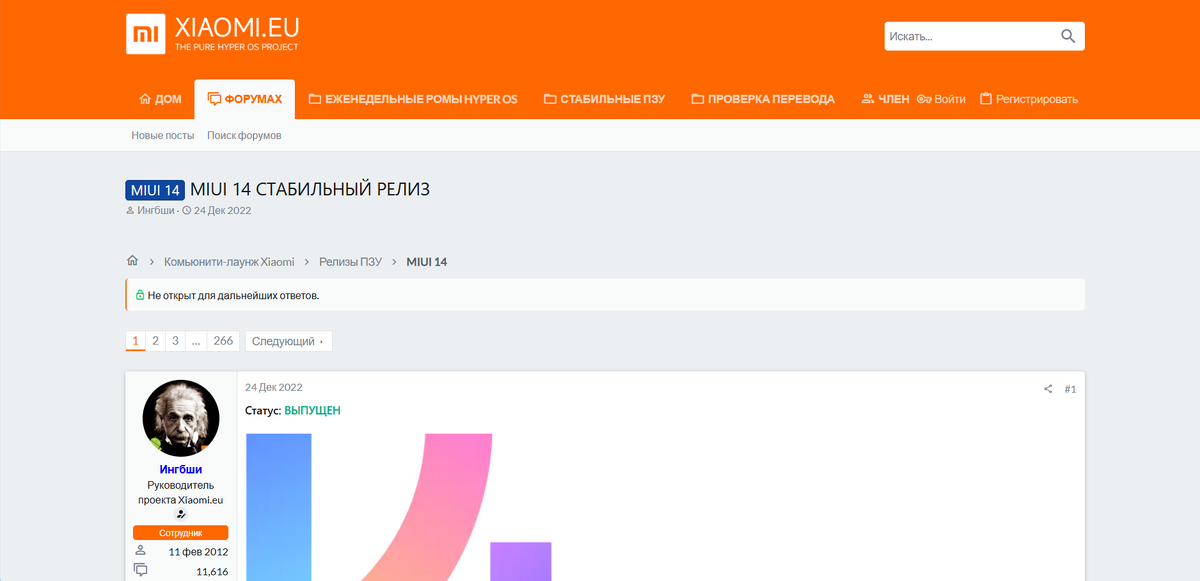The image size is (1200, 581).
Task: Open Ингбши's avatar picture
Action: pos(181,418)
